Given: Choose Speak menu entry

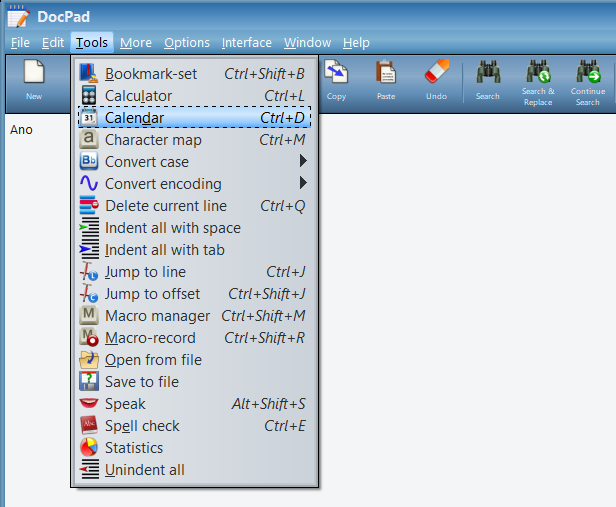Looking at the screenshot, I should click(195, 403).
